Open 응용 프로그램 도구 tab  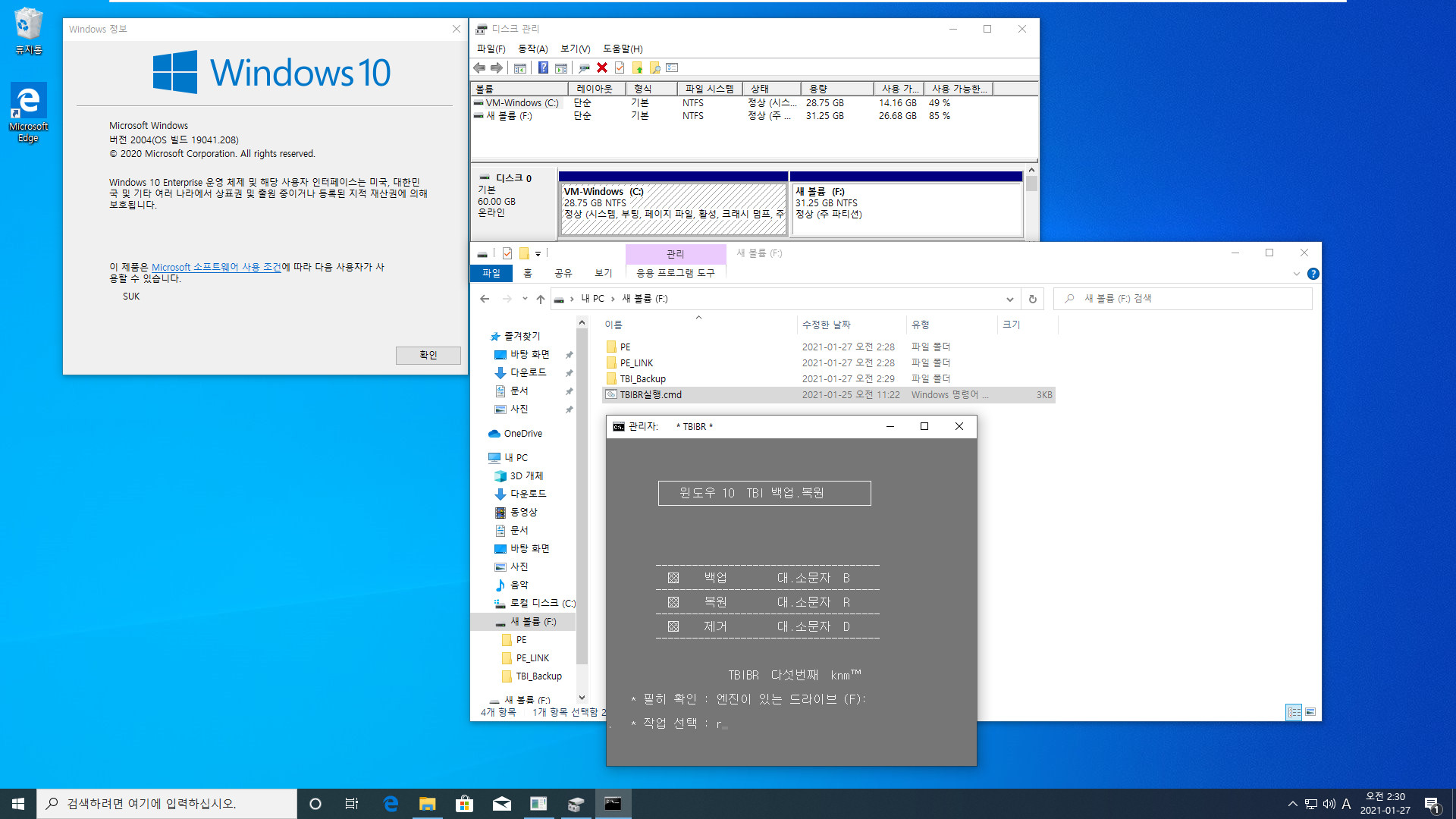point(675,273)
